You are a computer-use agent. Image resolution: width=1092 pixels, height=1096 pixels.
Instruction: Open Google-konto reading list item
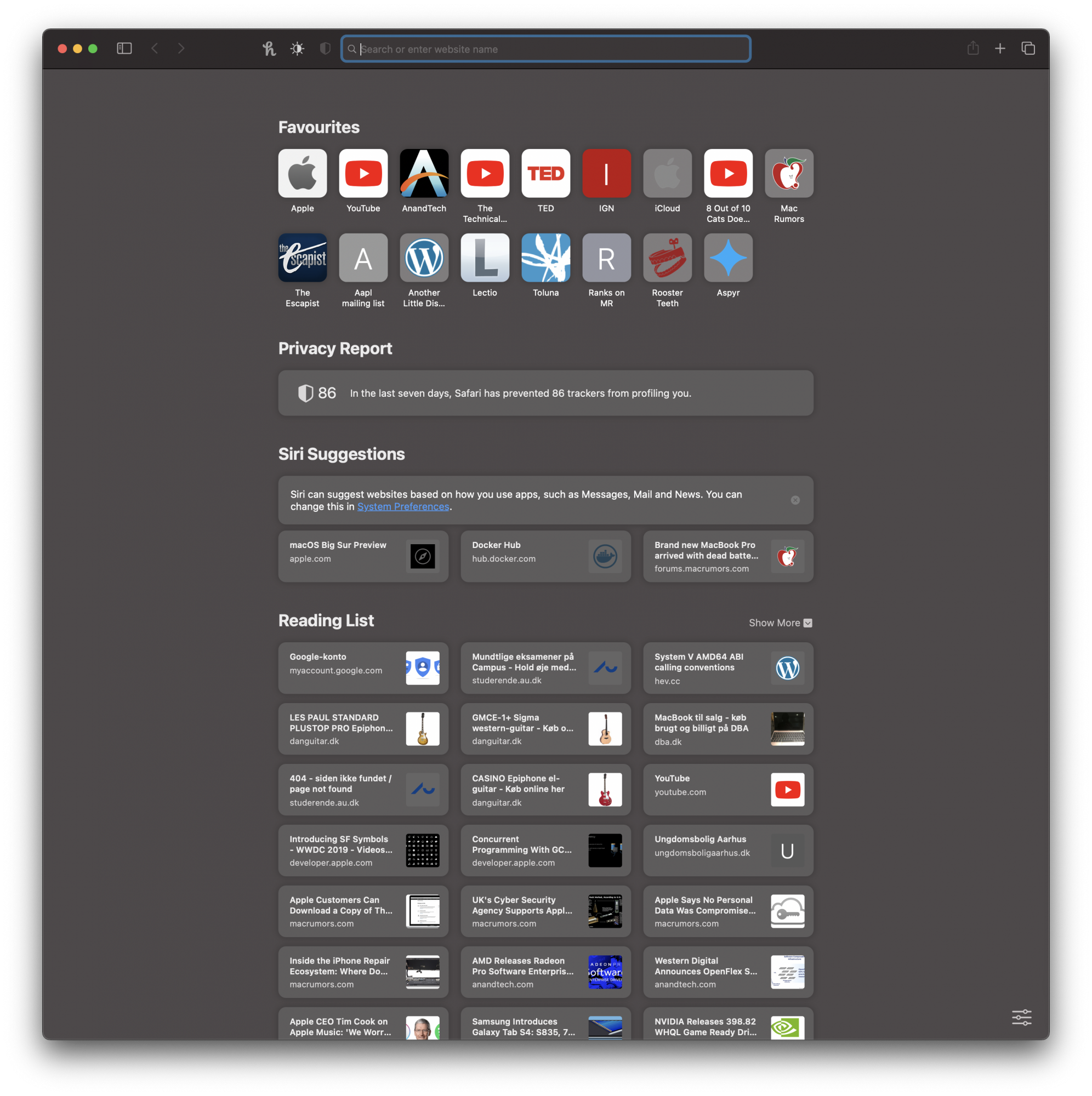coord(363,668)
